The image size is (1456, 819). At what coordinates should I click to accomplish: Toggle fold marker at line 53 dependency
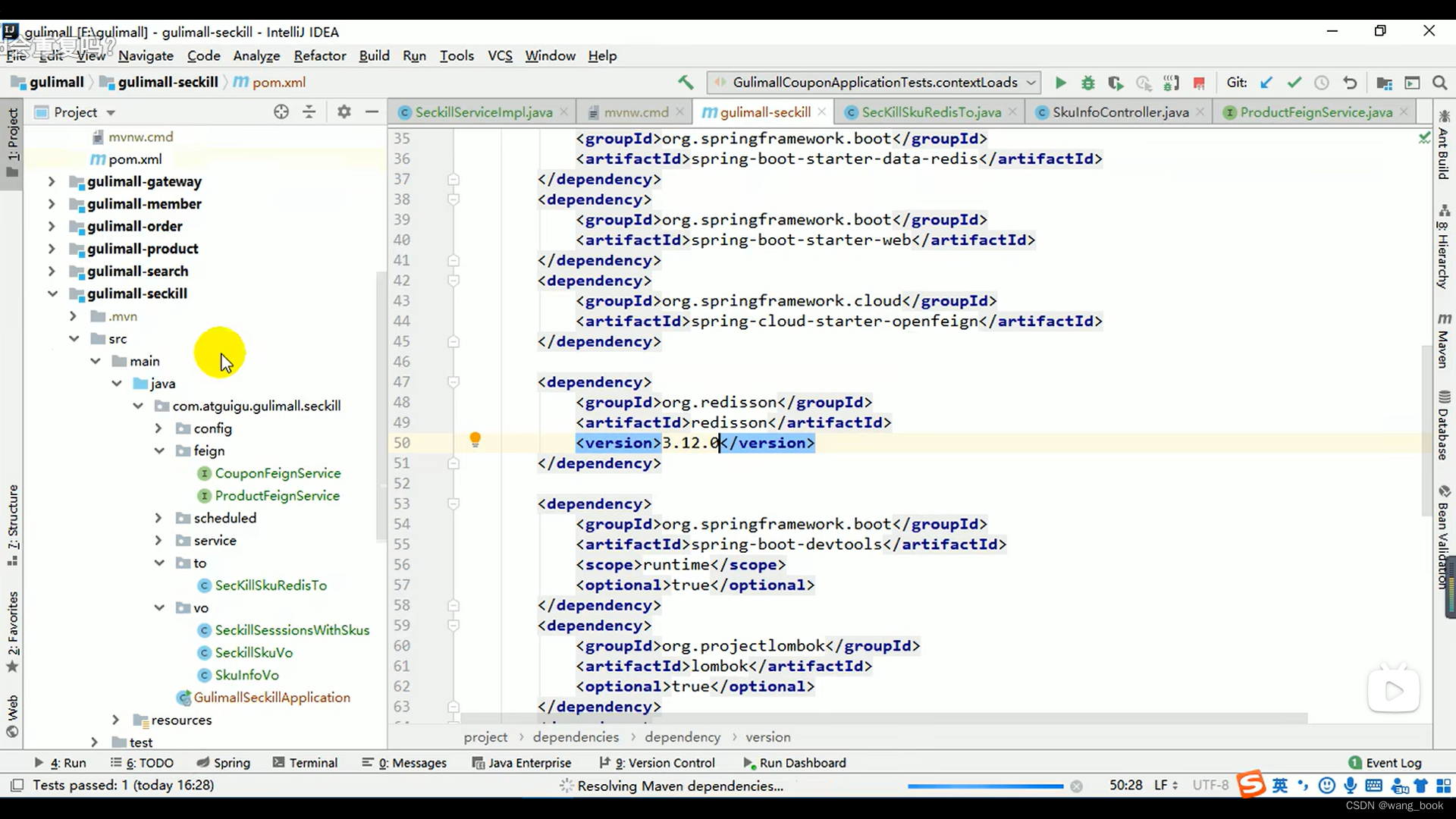[x=453, y=504]
